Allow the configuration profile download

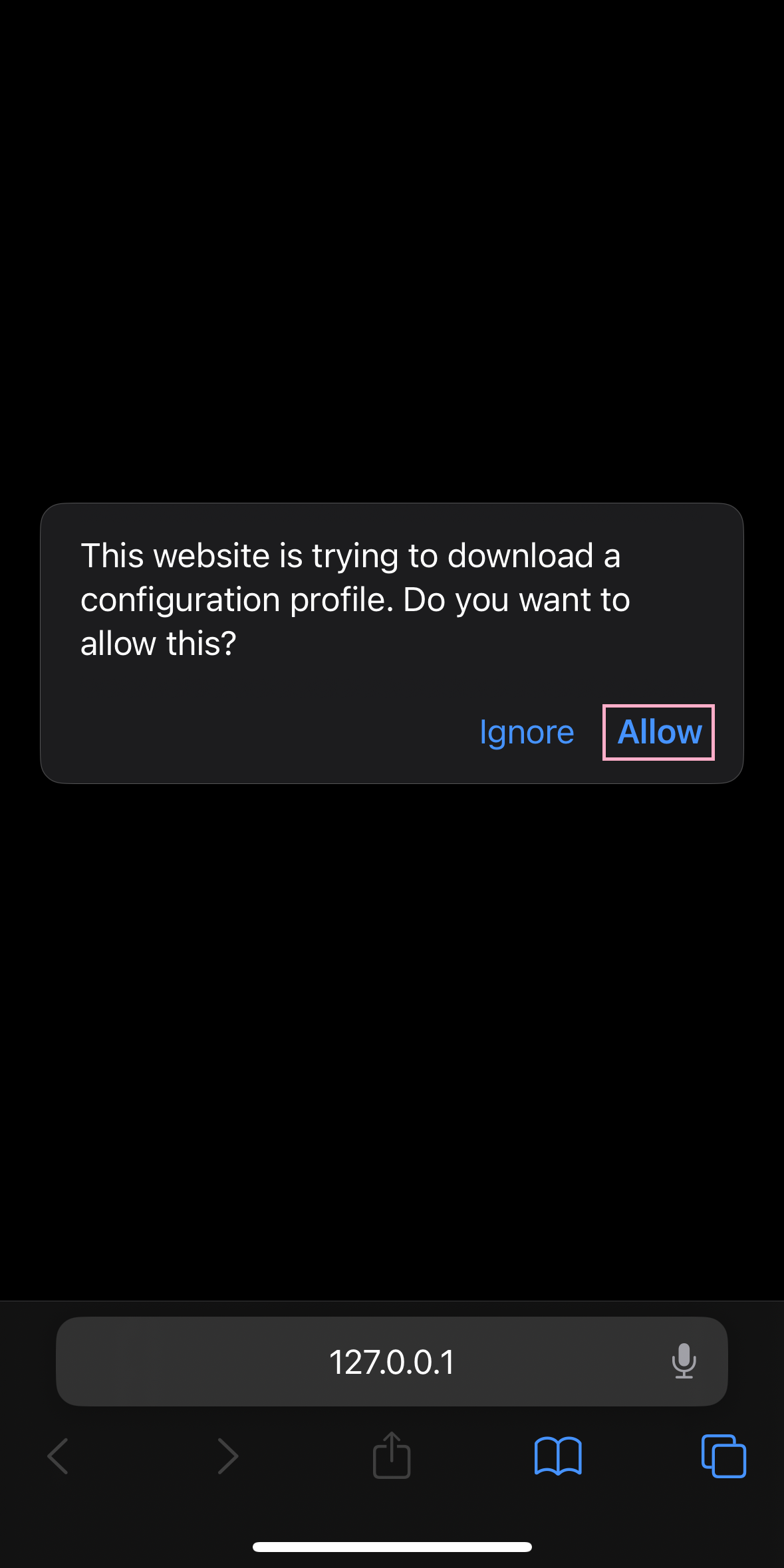click(x=659, y=732)
